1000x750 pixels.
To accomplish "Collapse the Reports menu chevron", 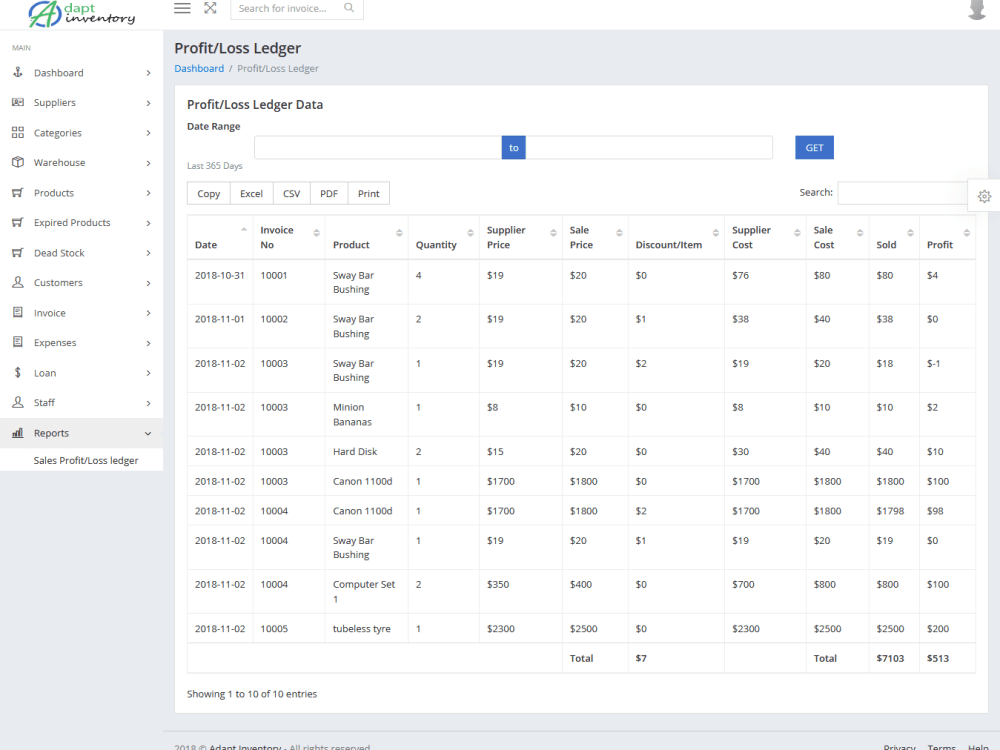I will point(148,434).
